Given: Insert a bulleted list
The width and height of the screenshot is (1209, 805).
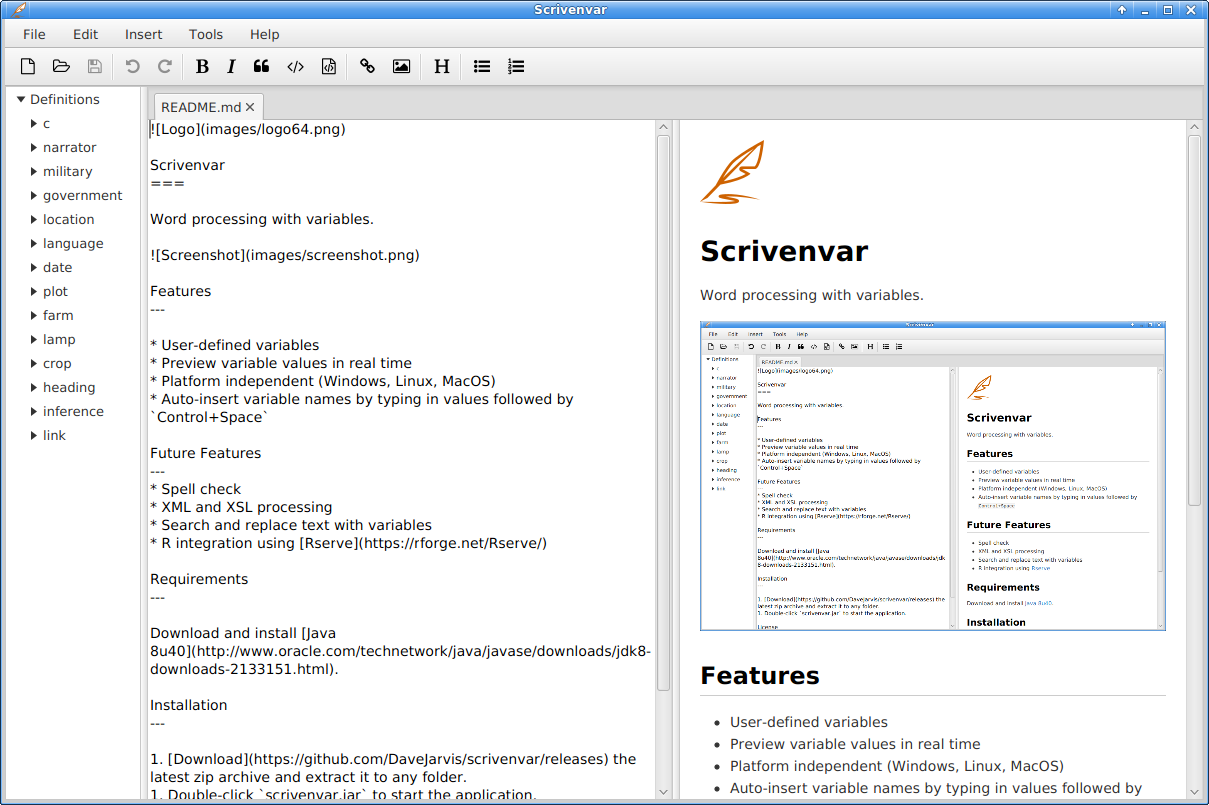Looking at the screenshot, I should 482,67.
